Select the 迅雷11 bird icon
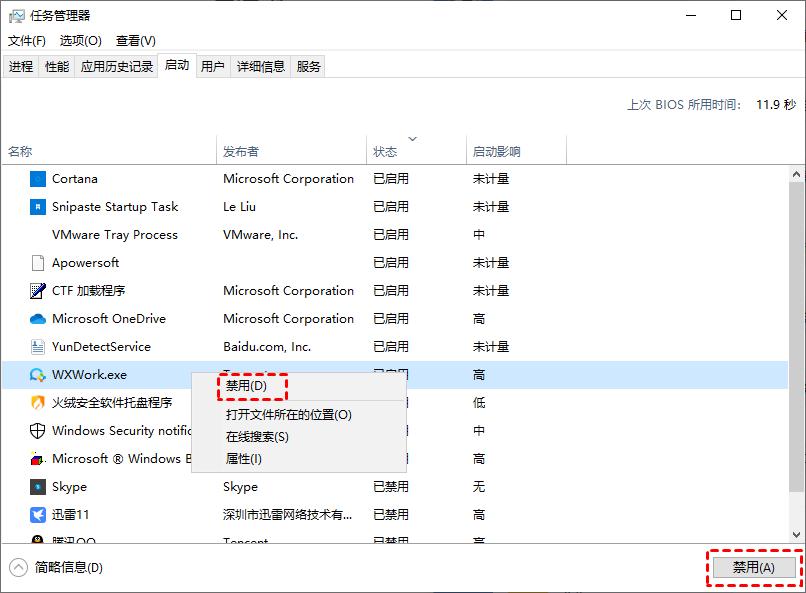Screen dimensions: 806x593 38,514
